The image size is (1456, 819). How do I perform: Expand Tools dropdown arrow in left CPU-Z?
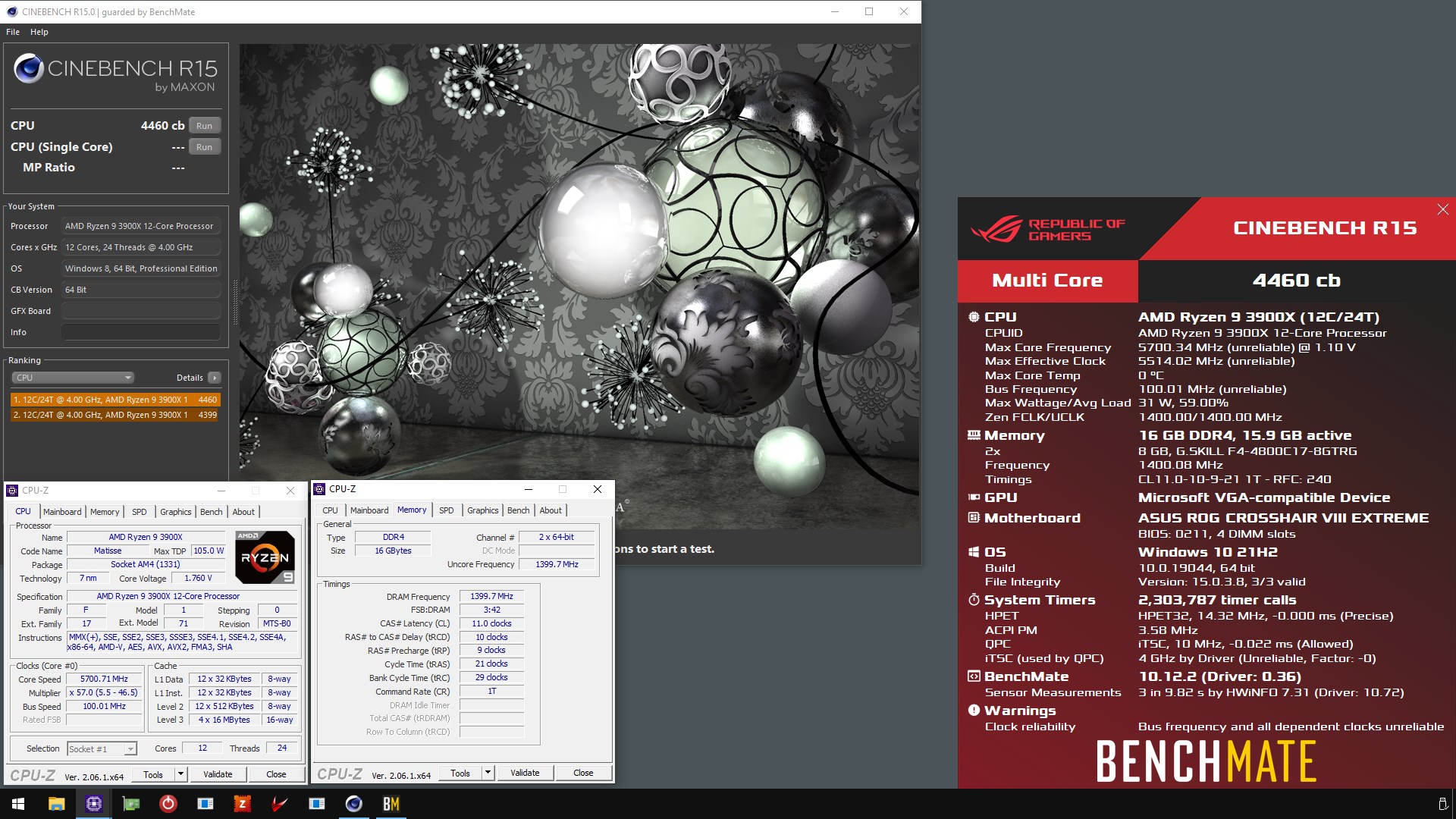coord(180,774)
